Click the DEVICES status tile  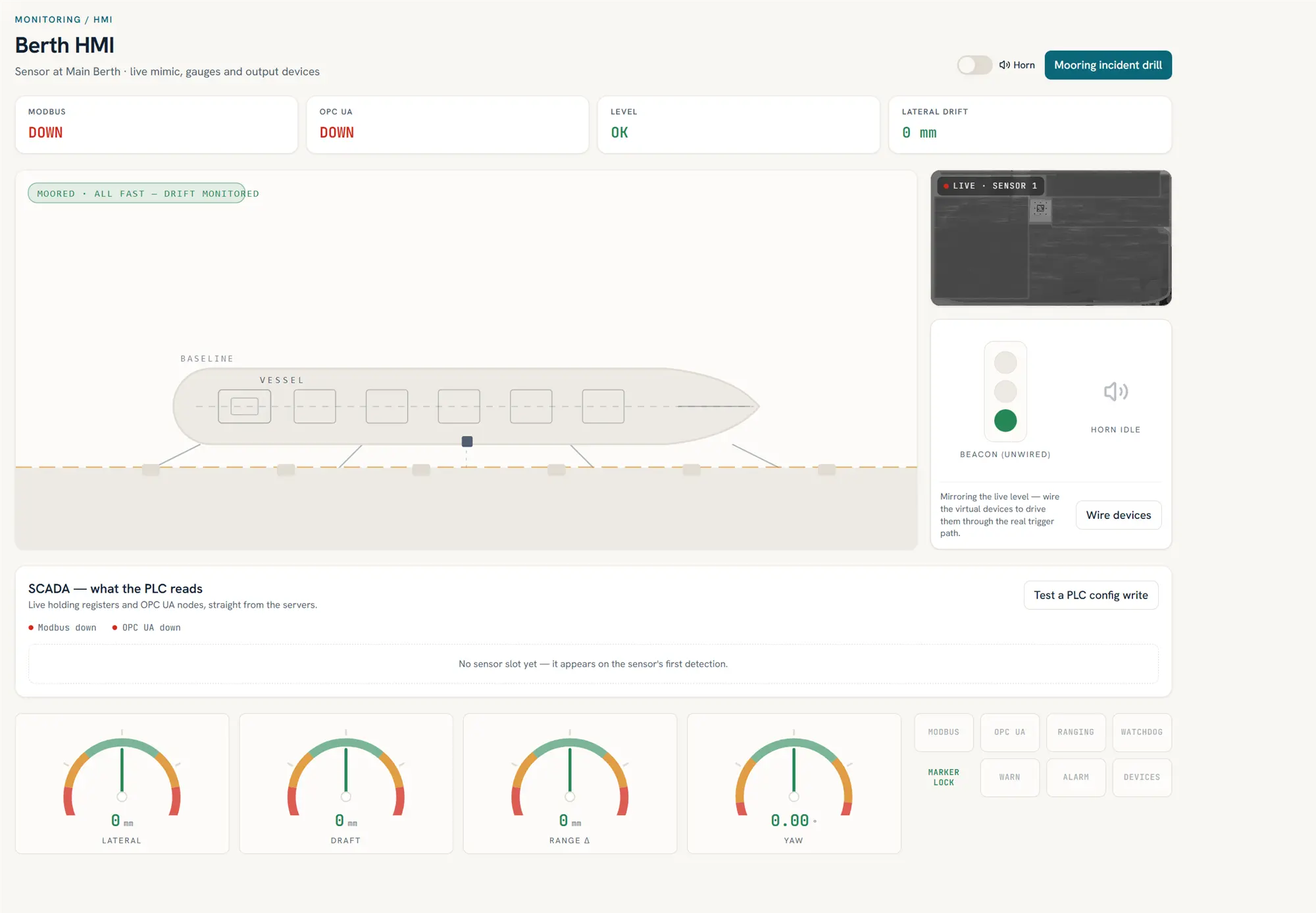pos(1142,777)
